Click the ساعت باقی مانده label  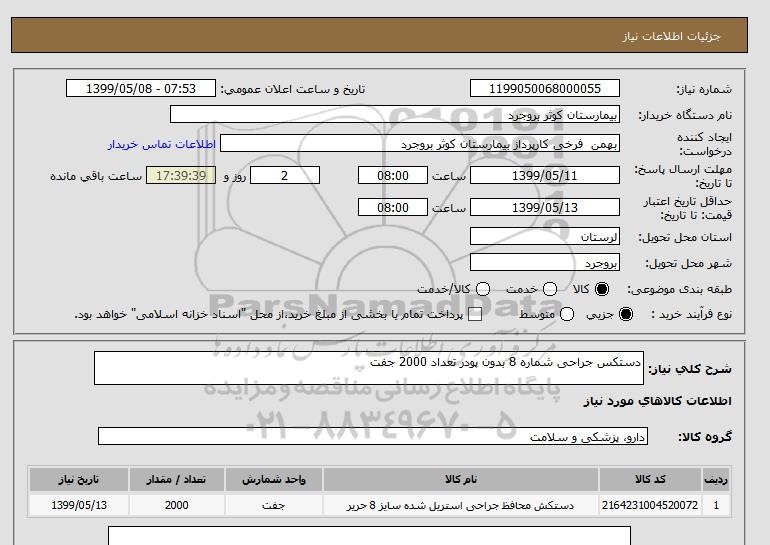[x=96, y=176]
